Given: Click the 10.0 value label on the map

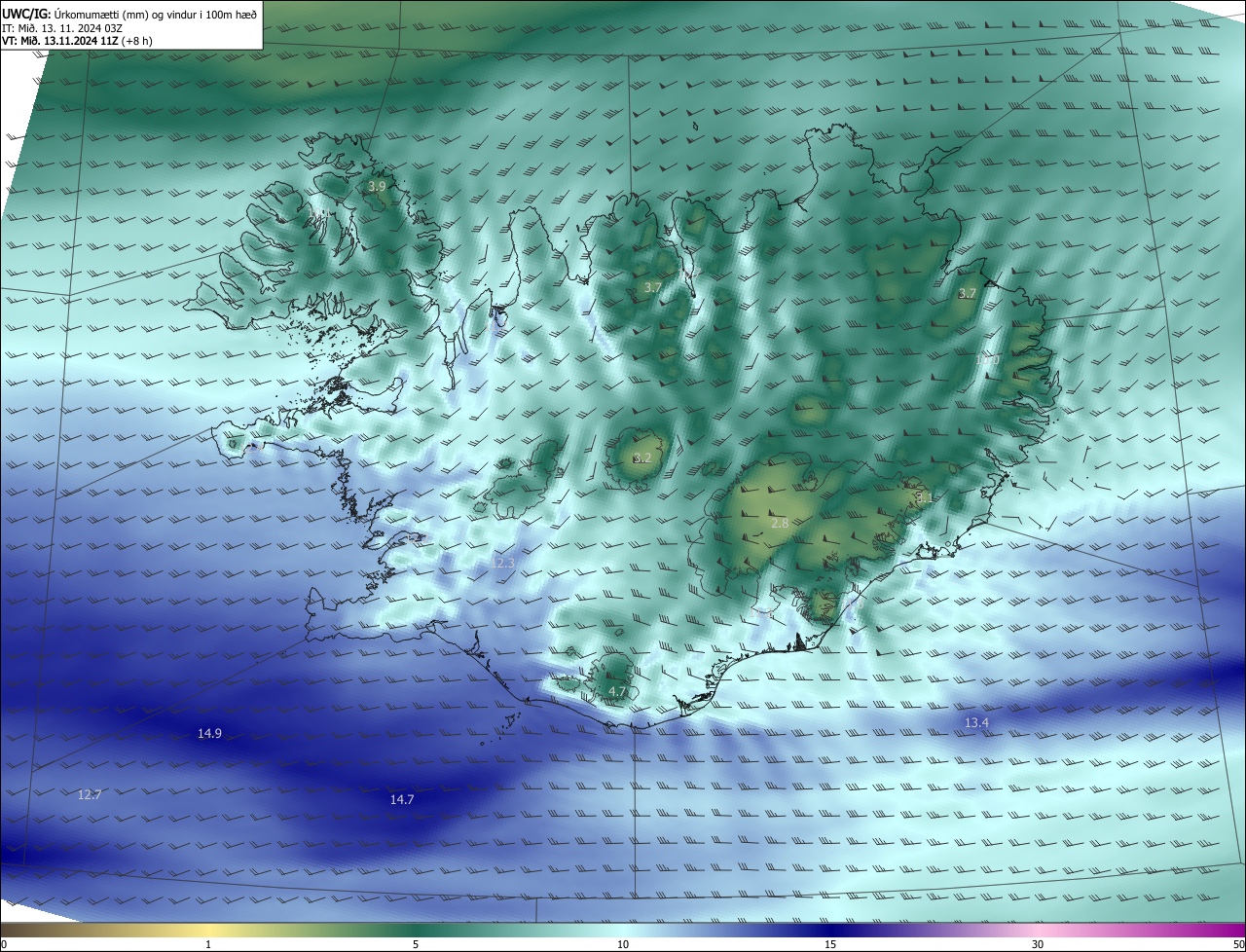Looking at the screenshot, I should pos(987,360).
